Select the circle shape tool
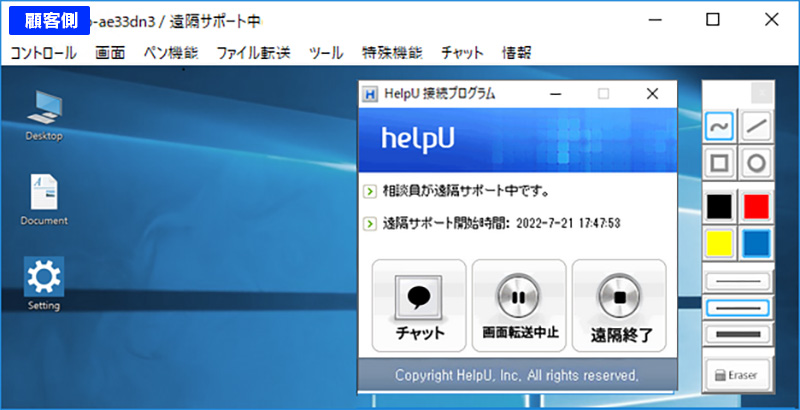 click(x=756, y=163)
